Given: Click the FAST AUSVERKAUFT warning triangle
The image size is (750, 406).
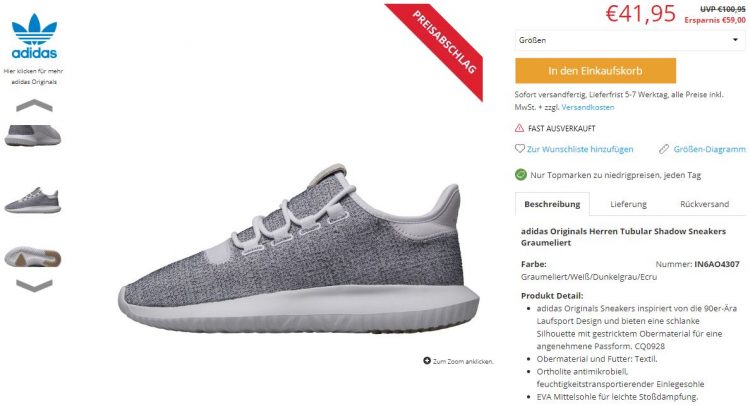Looking at the screenshot, I should tap(519, 128).
